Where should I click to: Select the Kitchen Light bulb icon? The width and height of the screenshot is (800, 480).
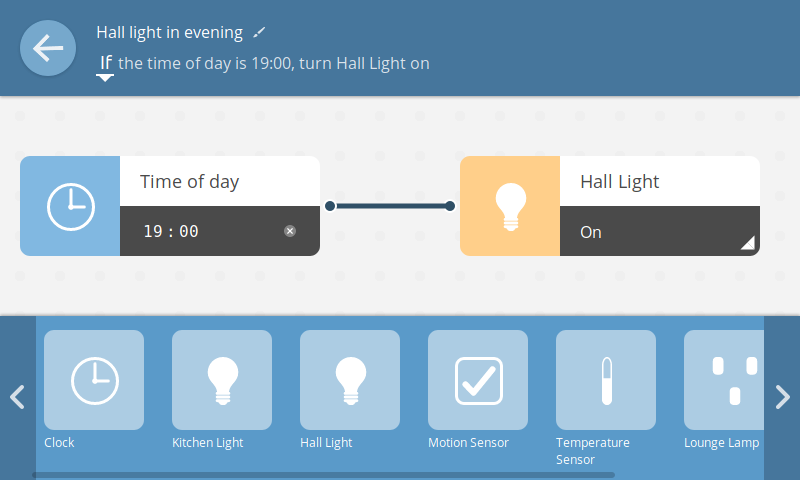click(x=222, y=380)
